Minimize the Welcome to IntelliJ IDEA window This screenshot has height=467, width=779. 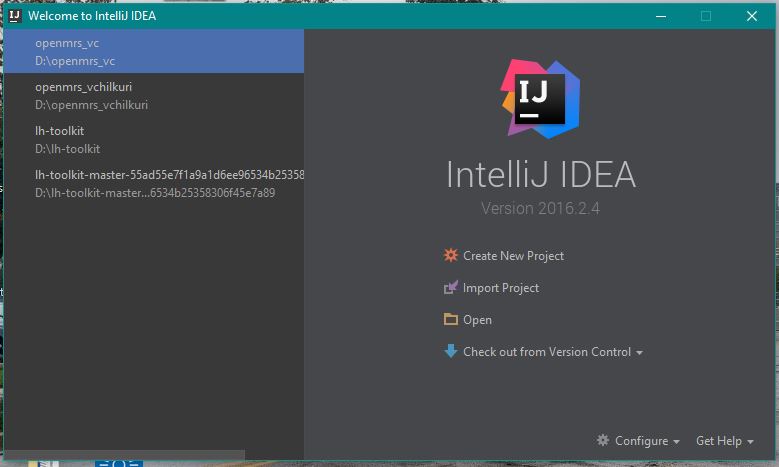pyautogui.click(x=661, y=16)
